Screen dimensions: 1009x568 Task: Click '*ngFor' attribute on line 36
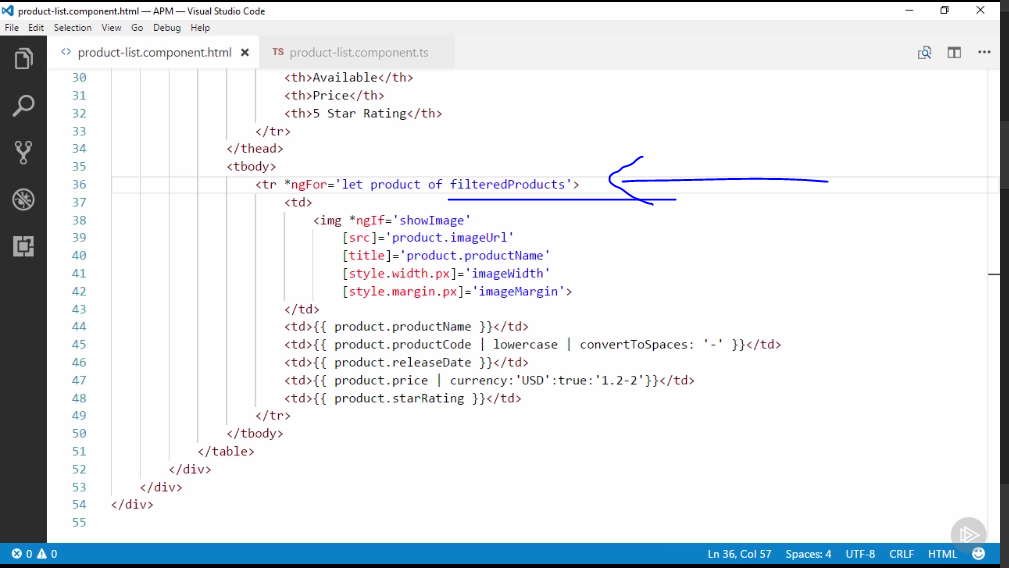coord(306,185)
